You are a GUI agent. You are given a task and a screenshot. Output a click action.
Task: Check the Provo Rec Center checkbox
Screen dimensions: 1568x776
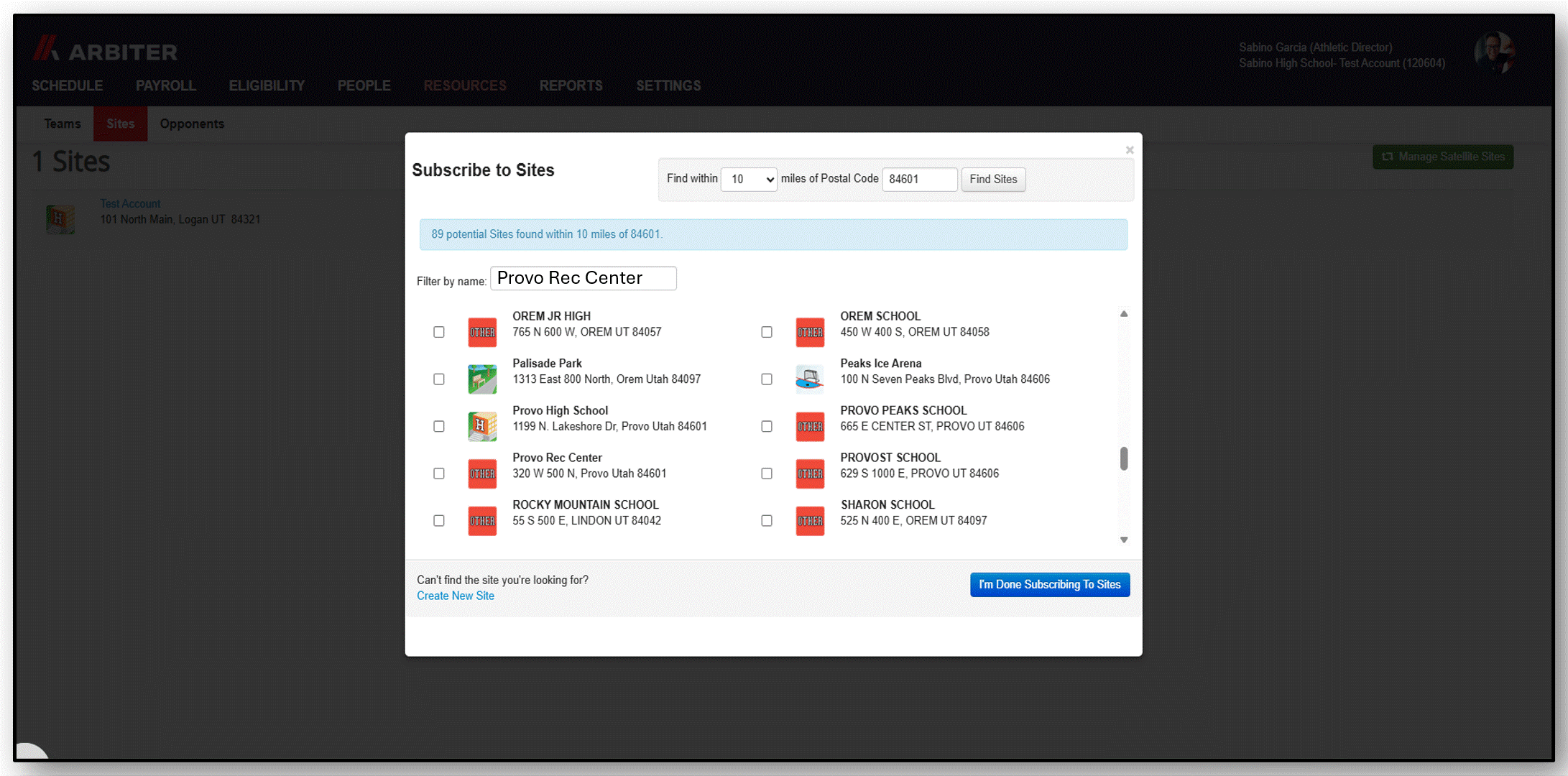[439, 474]
